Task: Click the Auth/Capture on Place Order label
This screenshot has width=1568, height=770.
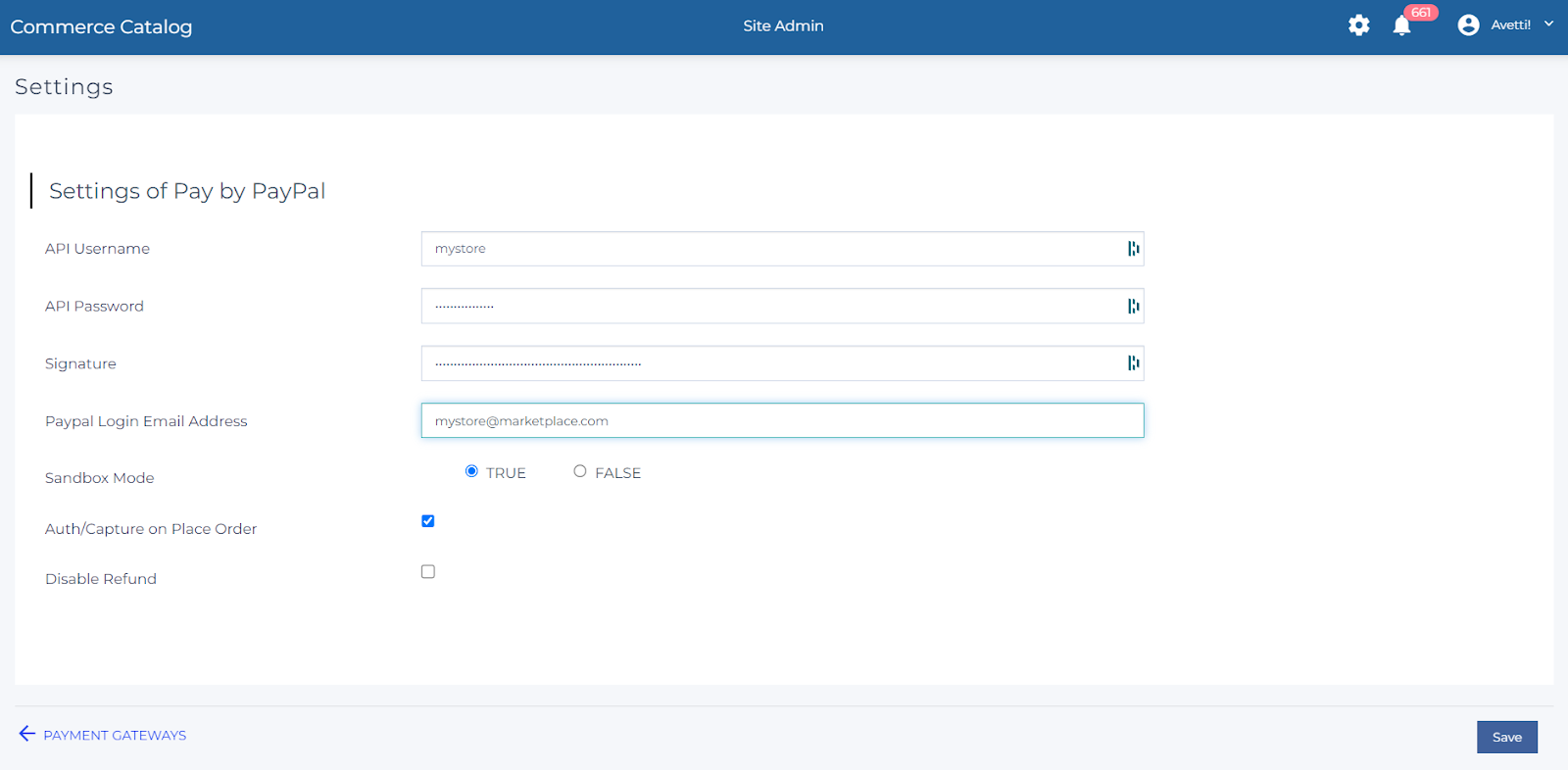Action: (x=151, y=529)
